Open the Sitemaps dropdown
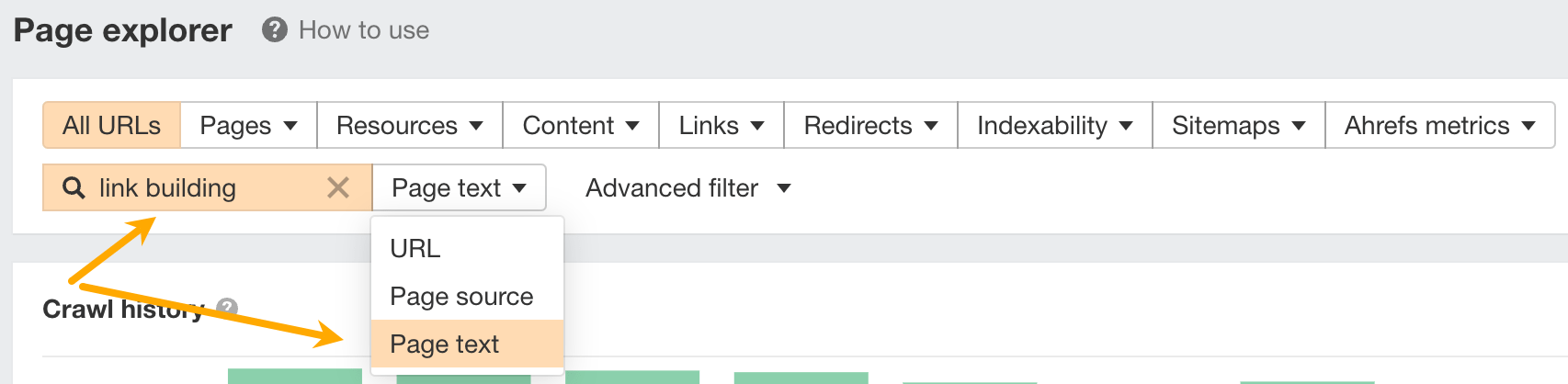The width and height of the screenshot is (1568, 384). tap(1238, 126)
